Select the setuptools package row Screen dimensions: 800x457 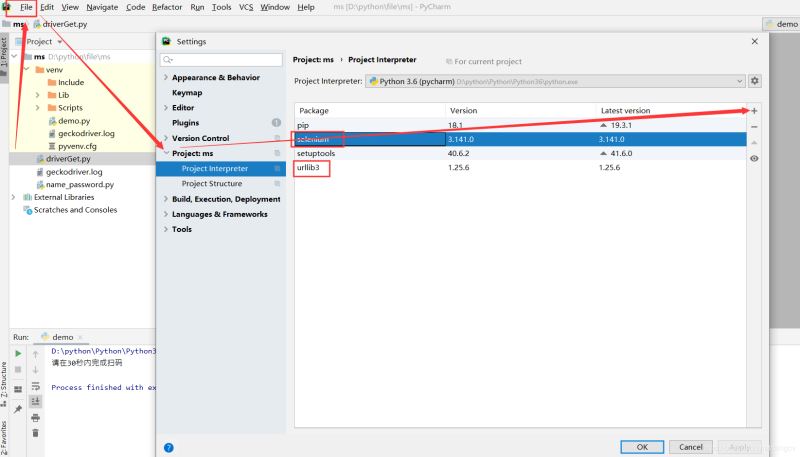pyautogui.click(x=520, y=153)
